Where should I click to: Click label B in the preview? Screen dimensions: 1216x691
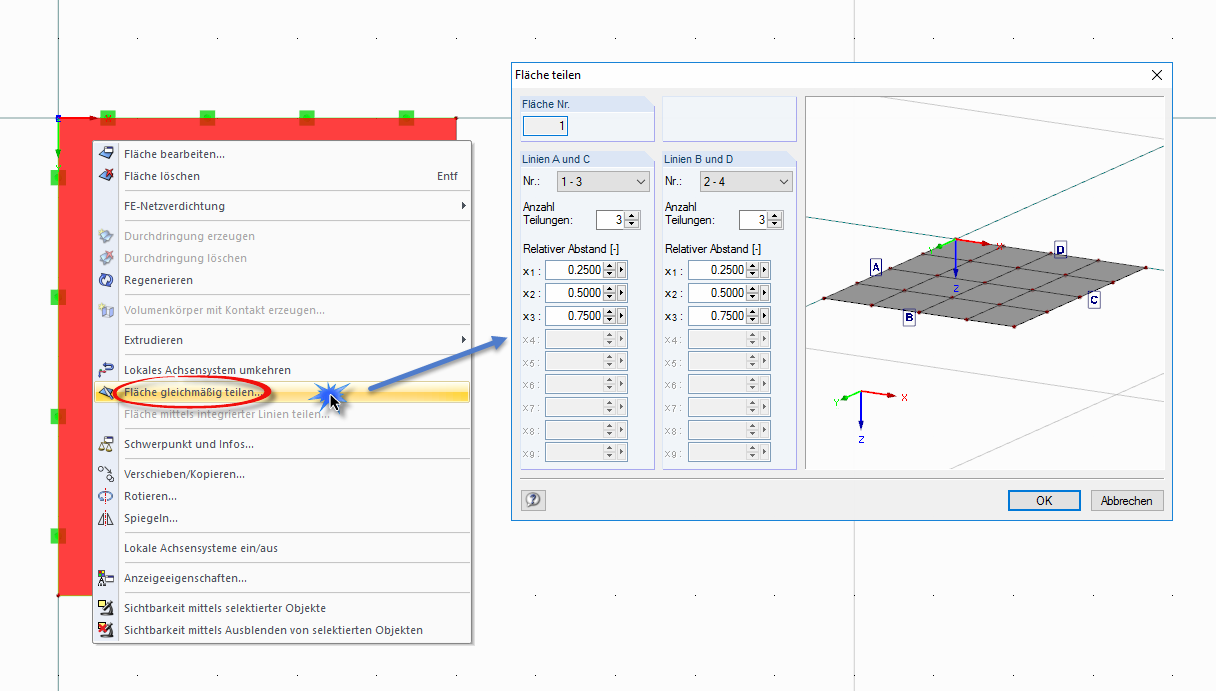click(x=909, y=318)
